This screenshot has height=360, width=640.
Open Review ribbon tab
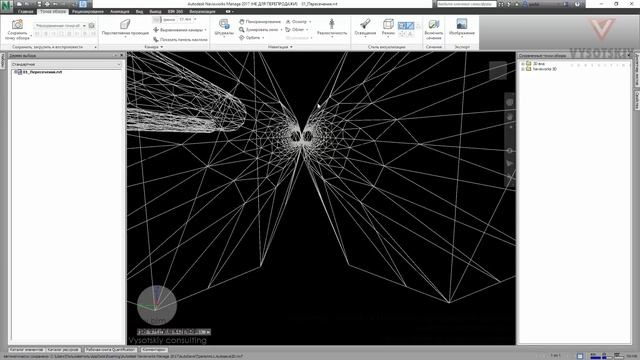pyautogui.click(x=88, y=11)
